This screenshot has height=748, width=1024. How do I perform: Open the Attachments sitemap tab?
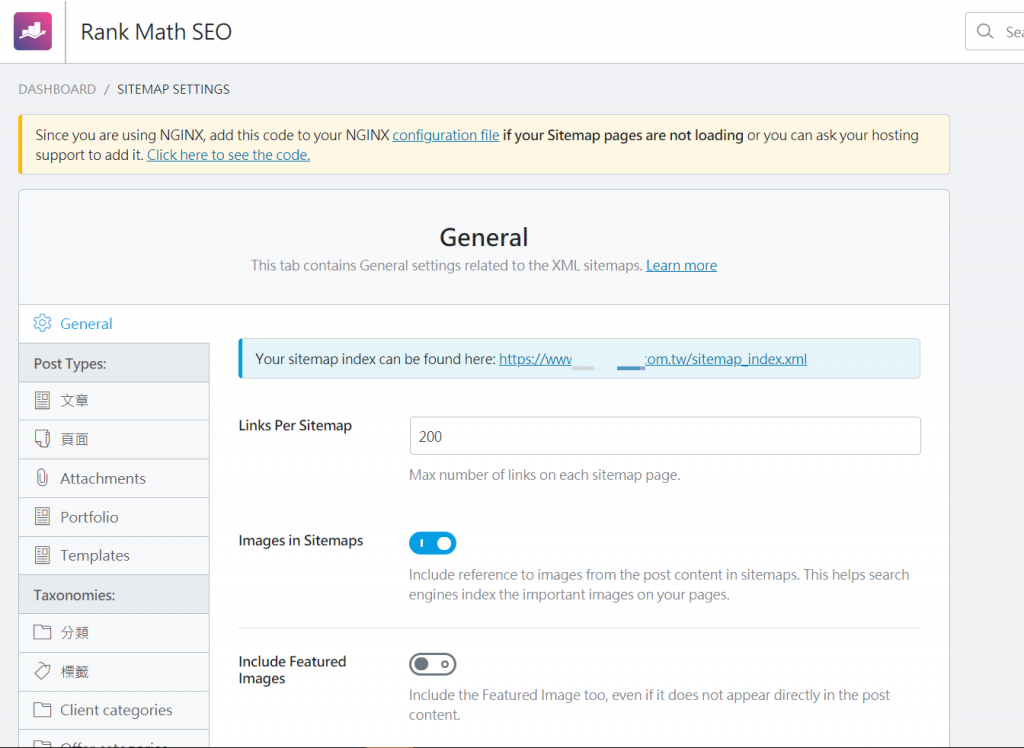click(x=114, y=478)
